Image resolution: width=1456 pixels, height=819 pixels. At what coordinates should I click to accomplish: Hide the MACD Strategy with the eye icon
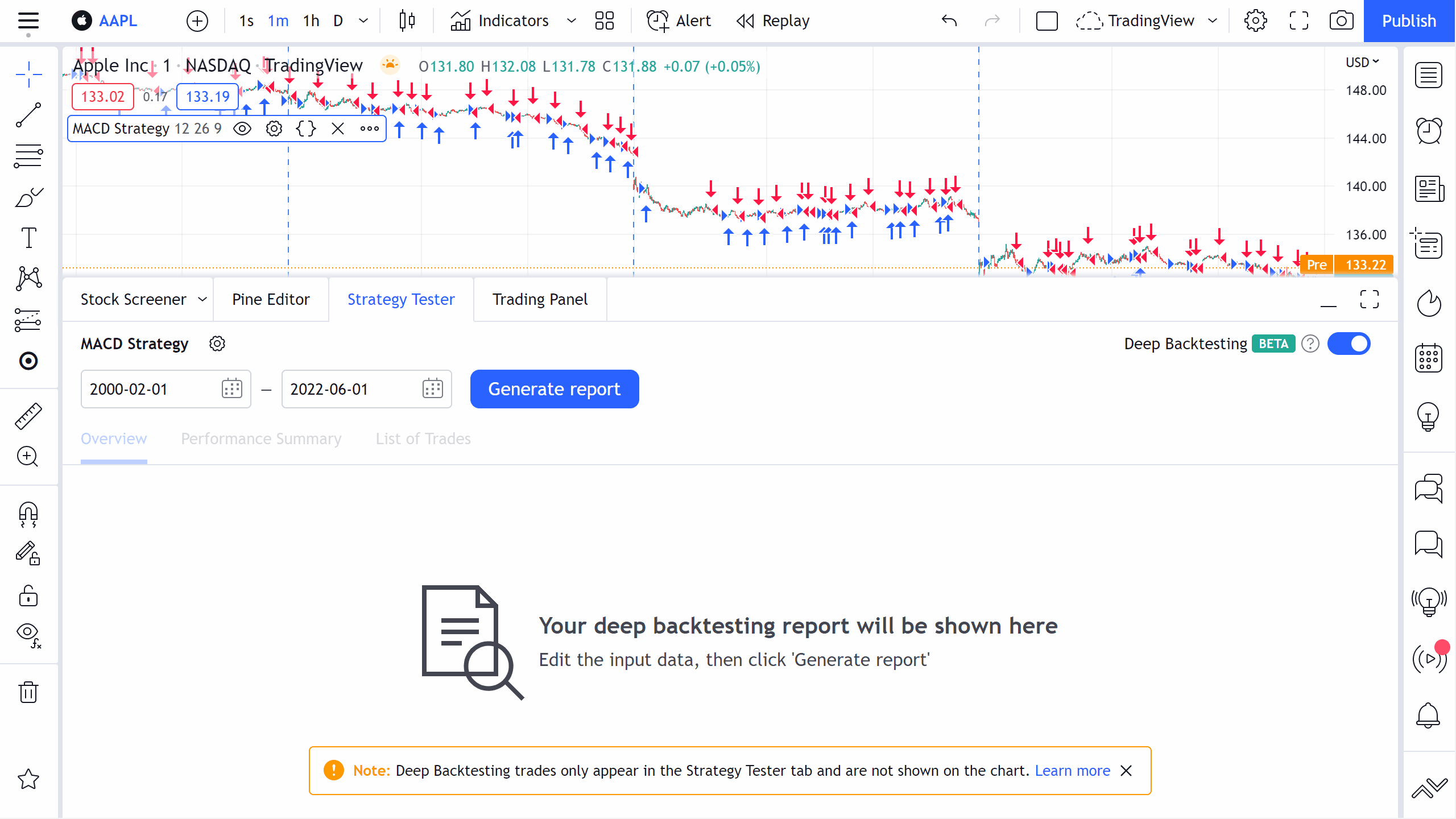[242, 129]
